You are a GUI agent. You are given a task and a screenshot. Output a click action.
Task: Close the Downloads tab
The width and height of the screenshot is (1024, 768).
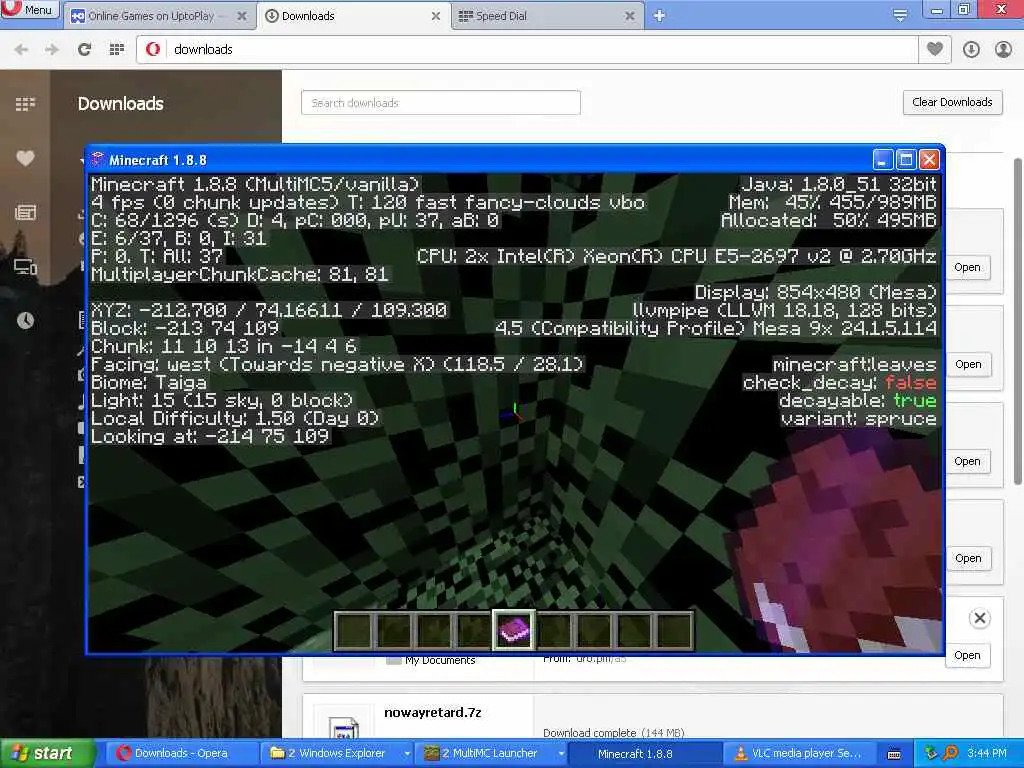pos(436,16)
